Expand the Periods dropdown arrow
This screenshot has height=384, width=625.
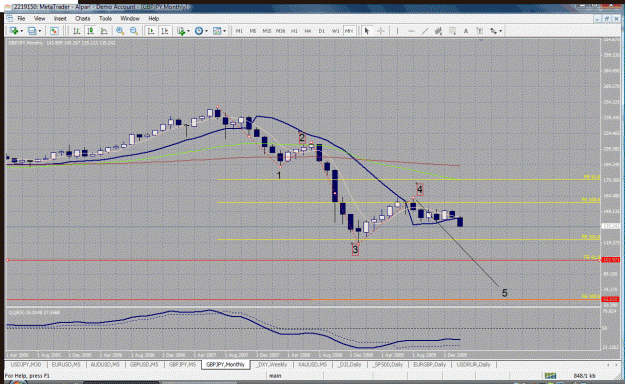206,31
